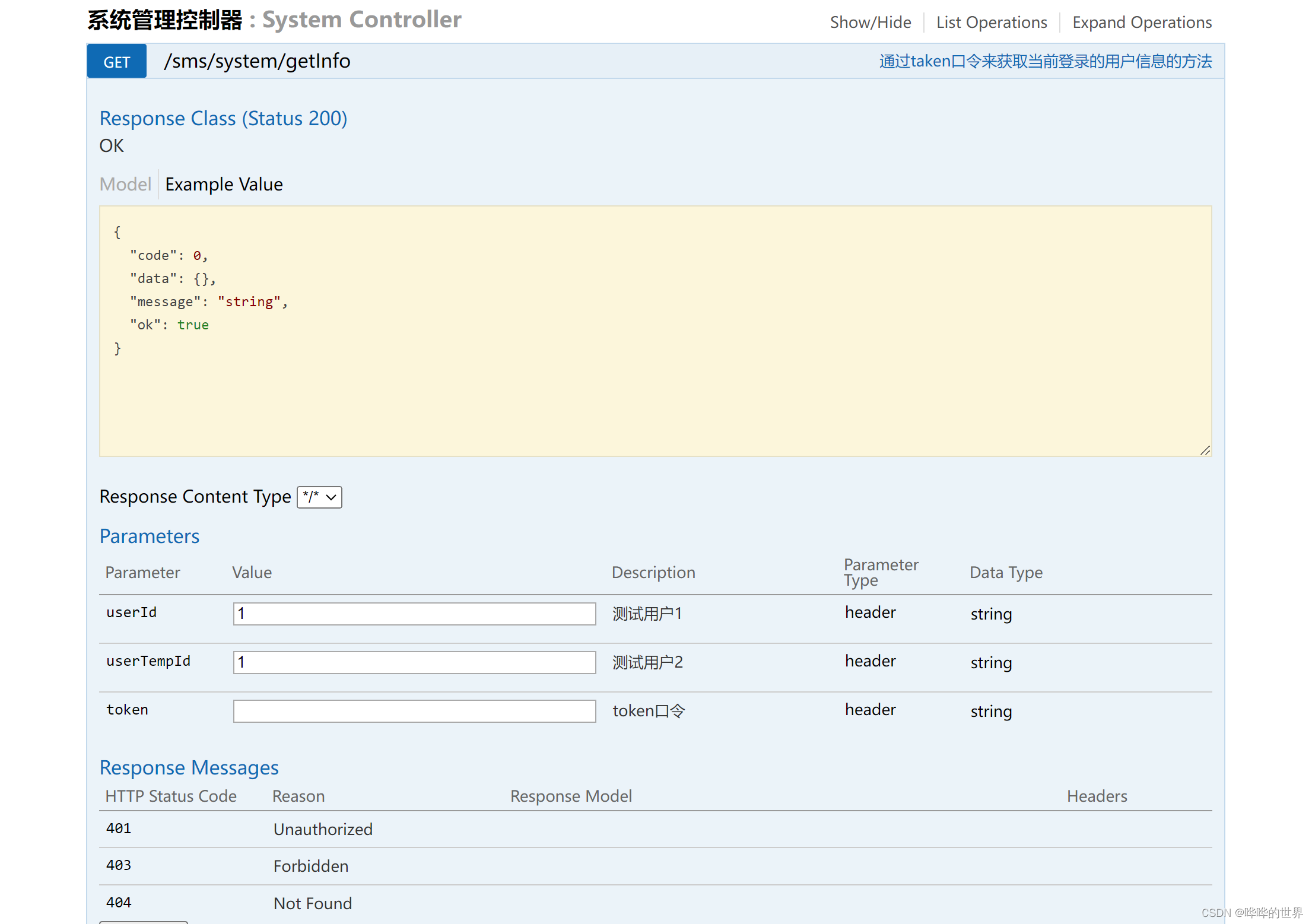Click Expand Operations link

click(1141, 23)
